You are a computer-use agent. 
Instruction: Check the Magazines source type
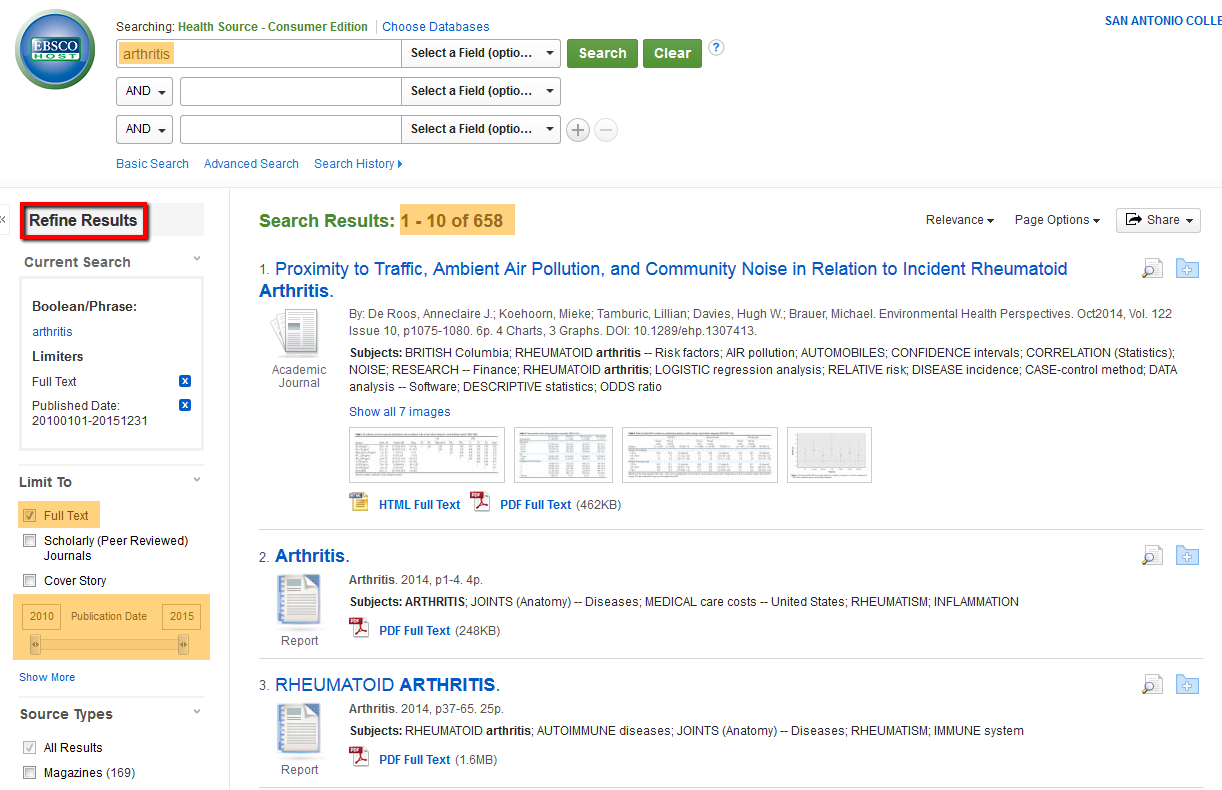[29, 773]
